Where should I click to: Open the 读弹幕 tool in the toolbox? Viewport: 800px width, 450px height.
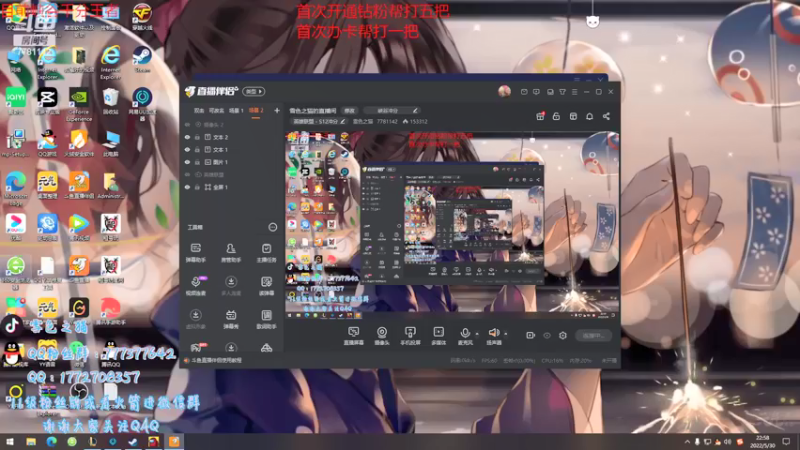266,286
